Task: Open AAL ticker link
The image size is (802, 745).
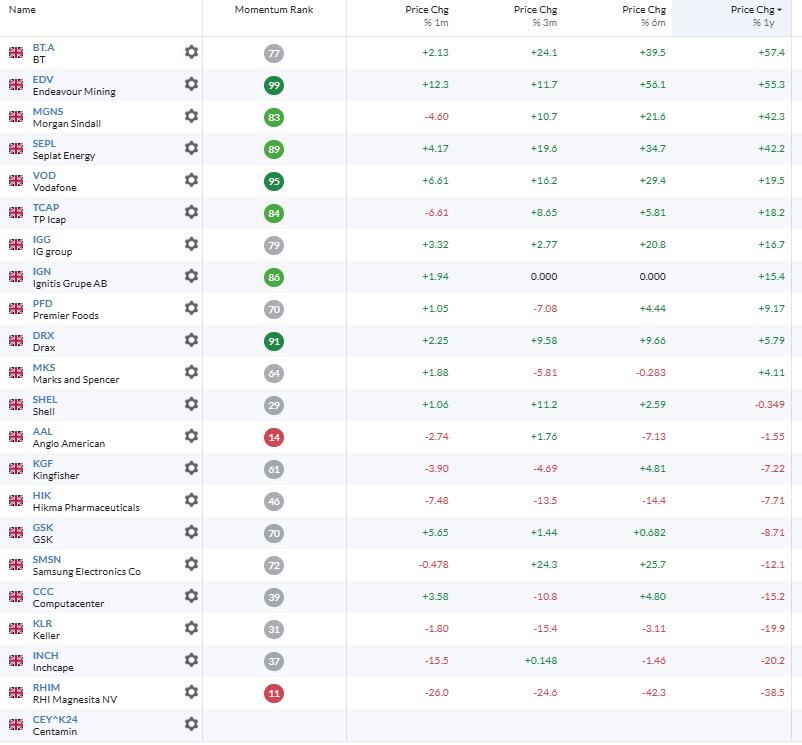Action: click(x=42, y=432)
